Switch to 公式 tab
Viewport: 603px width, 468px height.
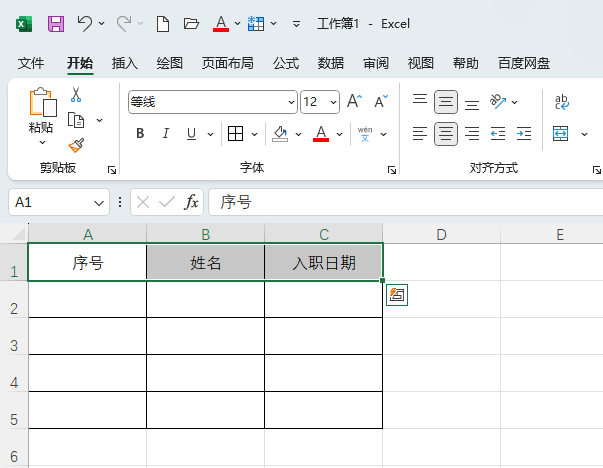click(x=286, y=63)
